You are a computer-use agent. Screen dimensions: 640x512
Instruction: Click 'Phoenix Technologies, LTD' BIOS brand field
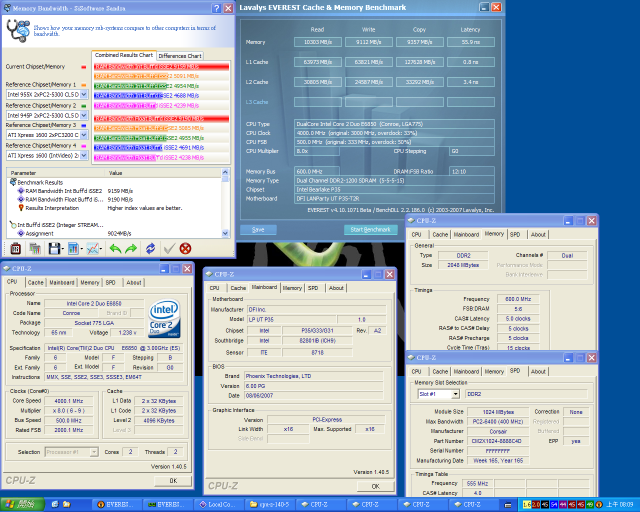click(313, 376)
